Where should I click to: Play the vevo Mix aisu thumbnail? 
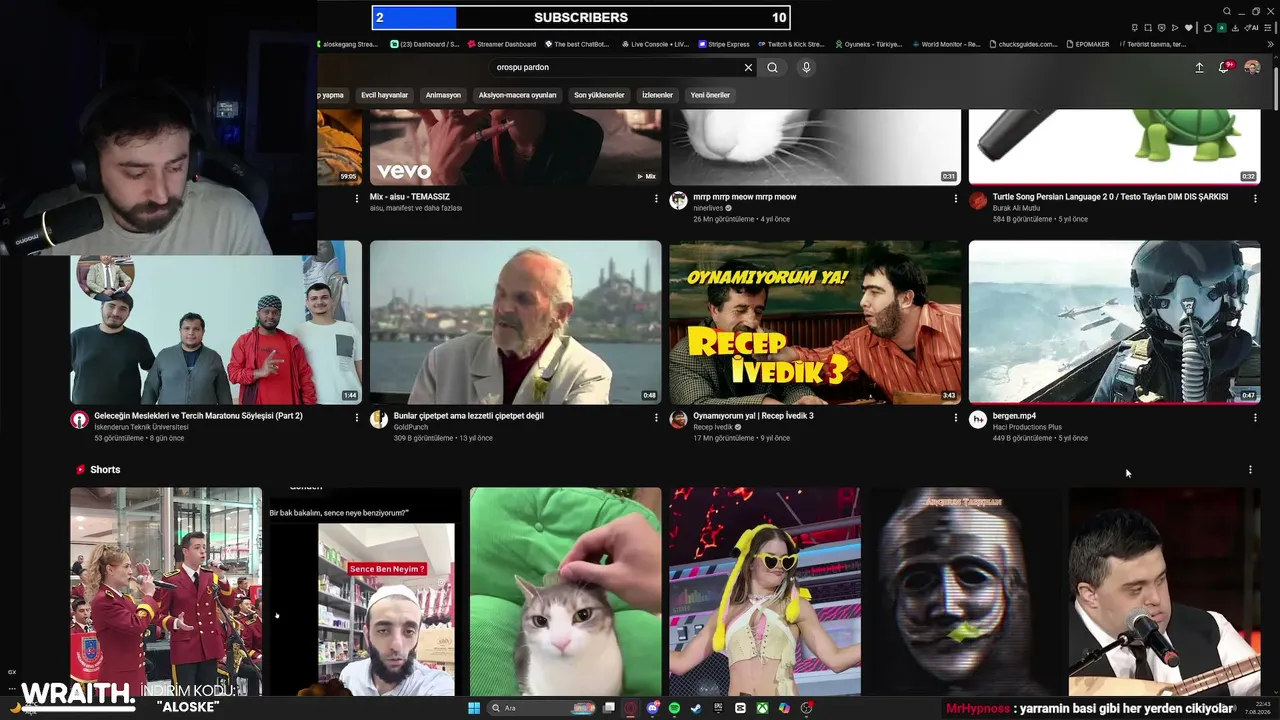(x=515, y=147)
